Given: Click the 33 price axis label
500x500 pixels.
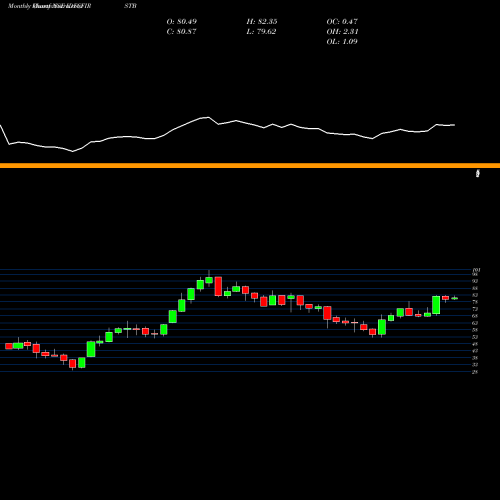Looking at the screenshot, I should pyautogui.click(x=475, y=365).
